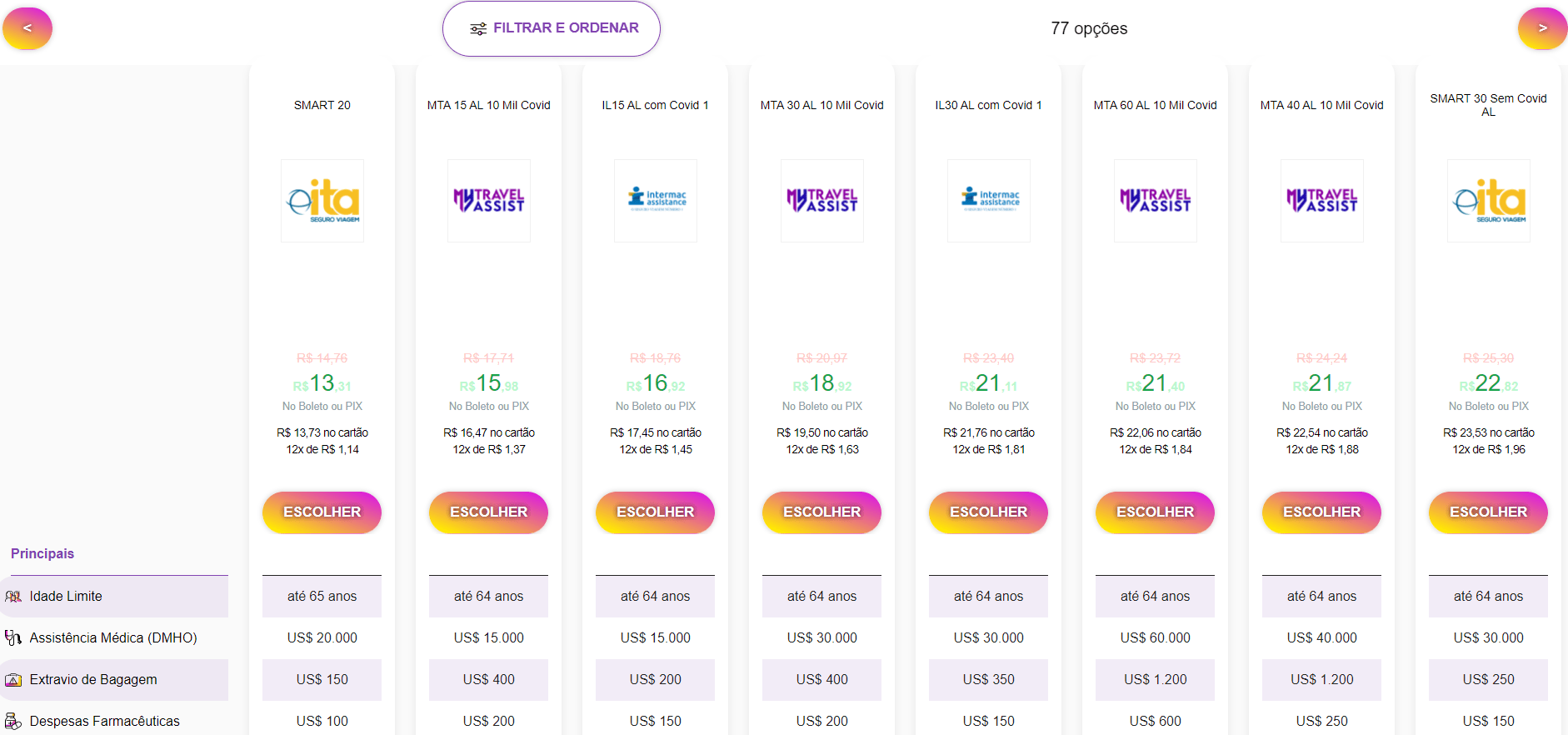Screen dimensions: 1568x735
Task: Click My Travel Assist logo on MTA 30 card
Action: tap(822, 201)
